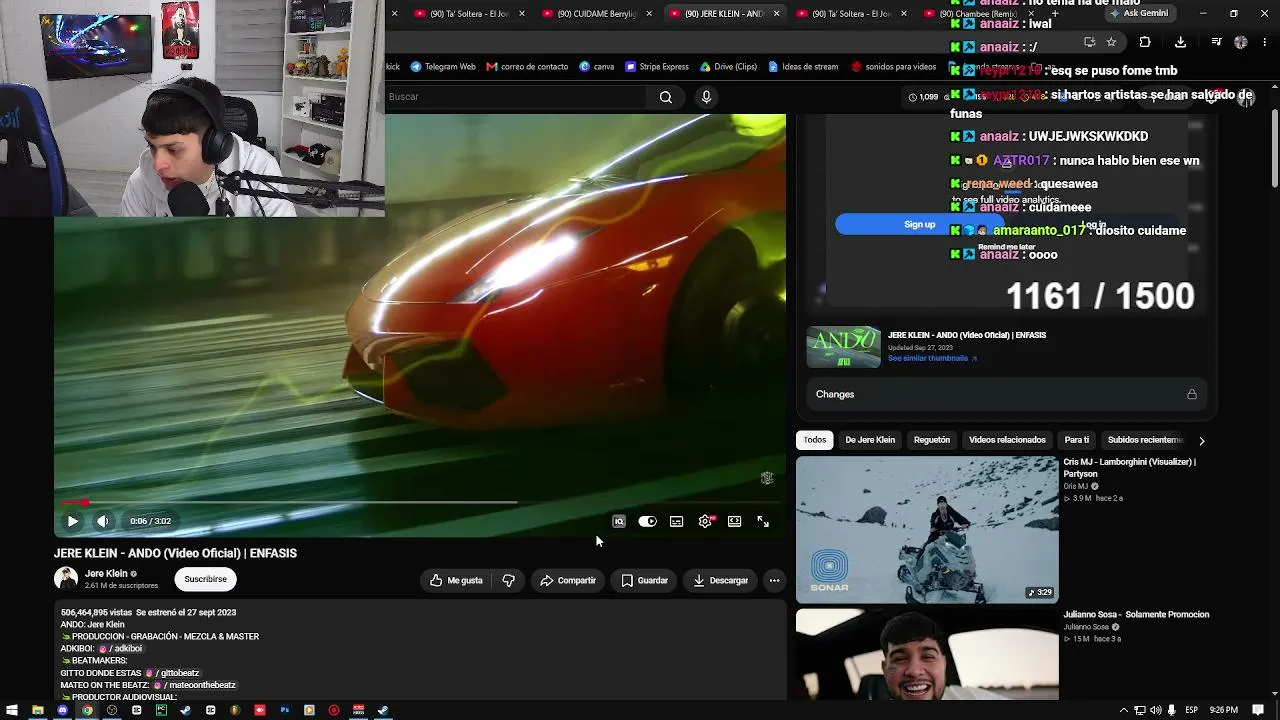1280x720 pixels.
Task: Open the Stripe Express bookmark
Action: point(657,67)
